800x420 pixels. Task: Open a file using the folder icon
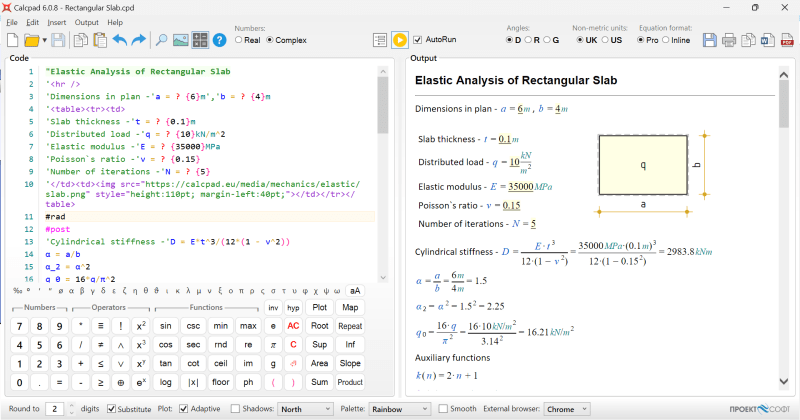32,40
